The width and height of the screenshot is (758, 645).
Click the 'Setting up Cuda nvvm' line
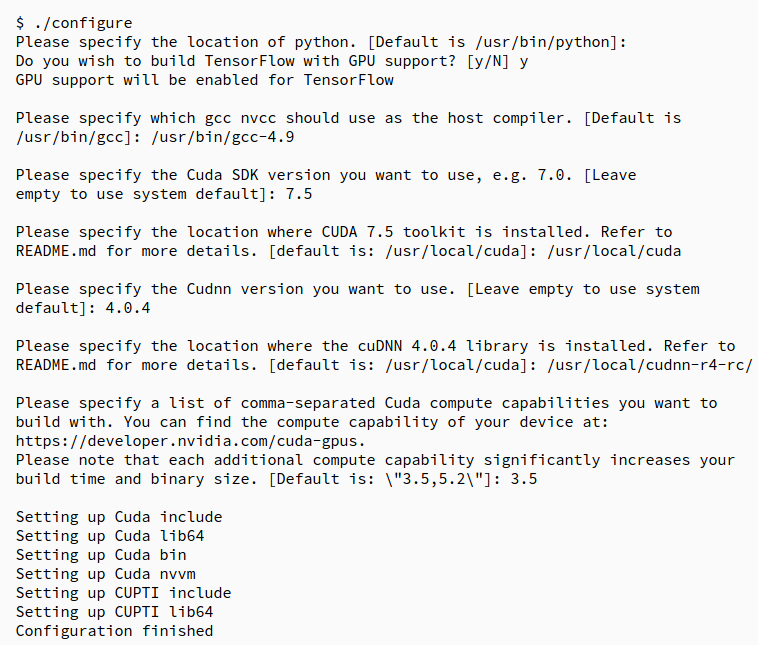click(105, 574)
